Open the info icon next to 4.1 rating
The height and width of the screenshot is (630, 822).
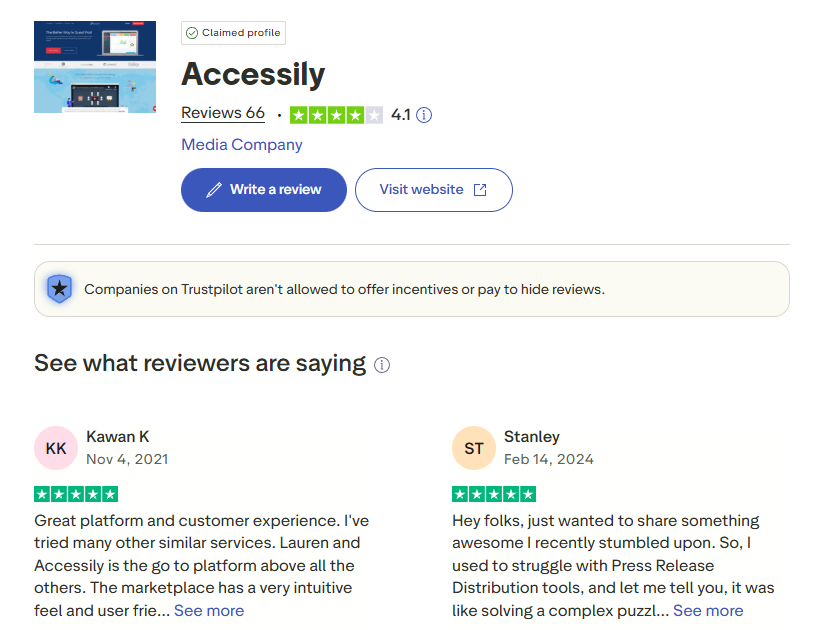[423, 115]
